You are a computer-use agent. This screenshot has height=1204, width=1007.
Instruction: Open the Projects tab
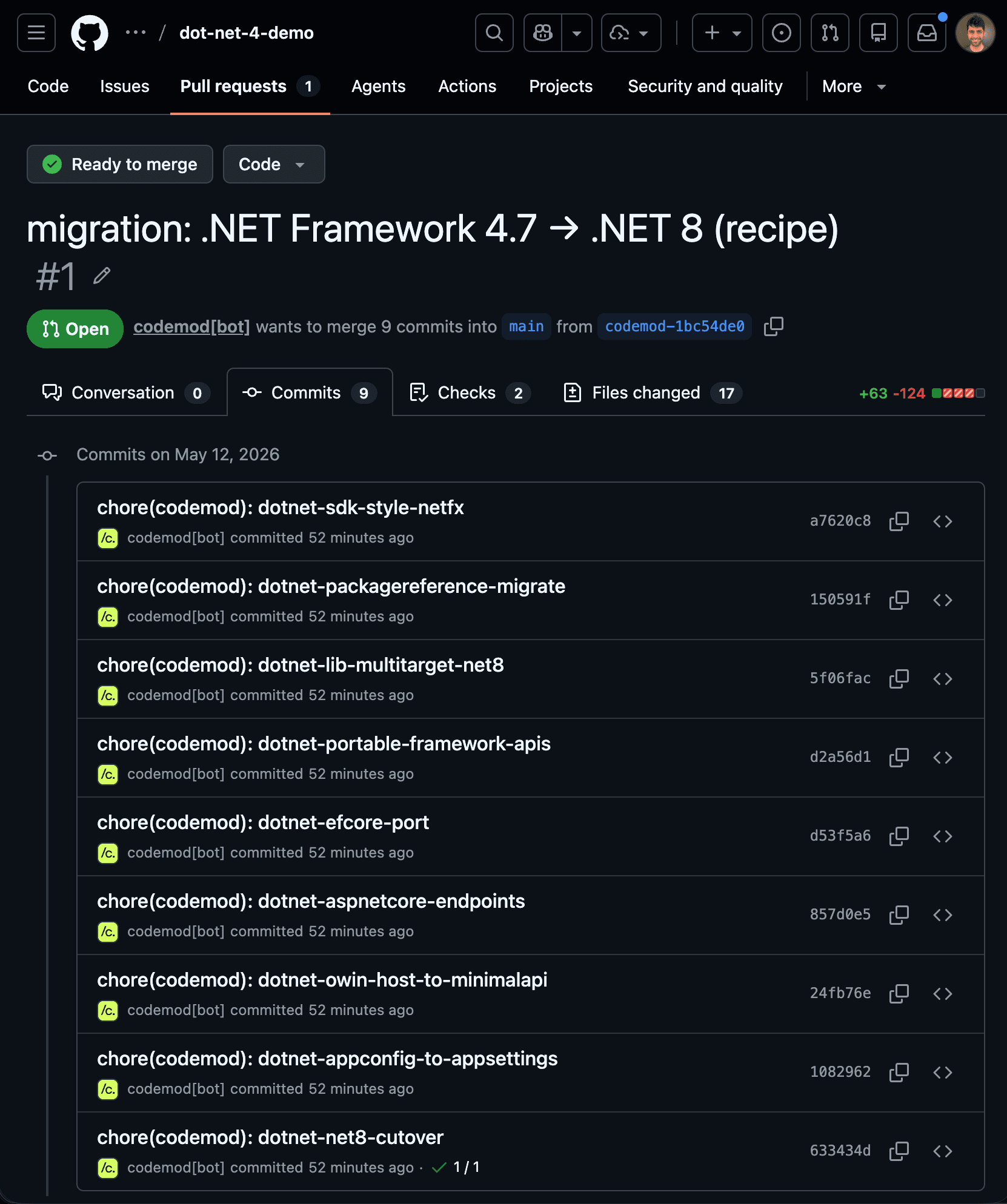click(561, 87)
